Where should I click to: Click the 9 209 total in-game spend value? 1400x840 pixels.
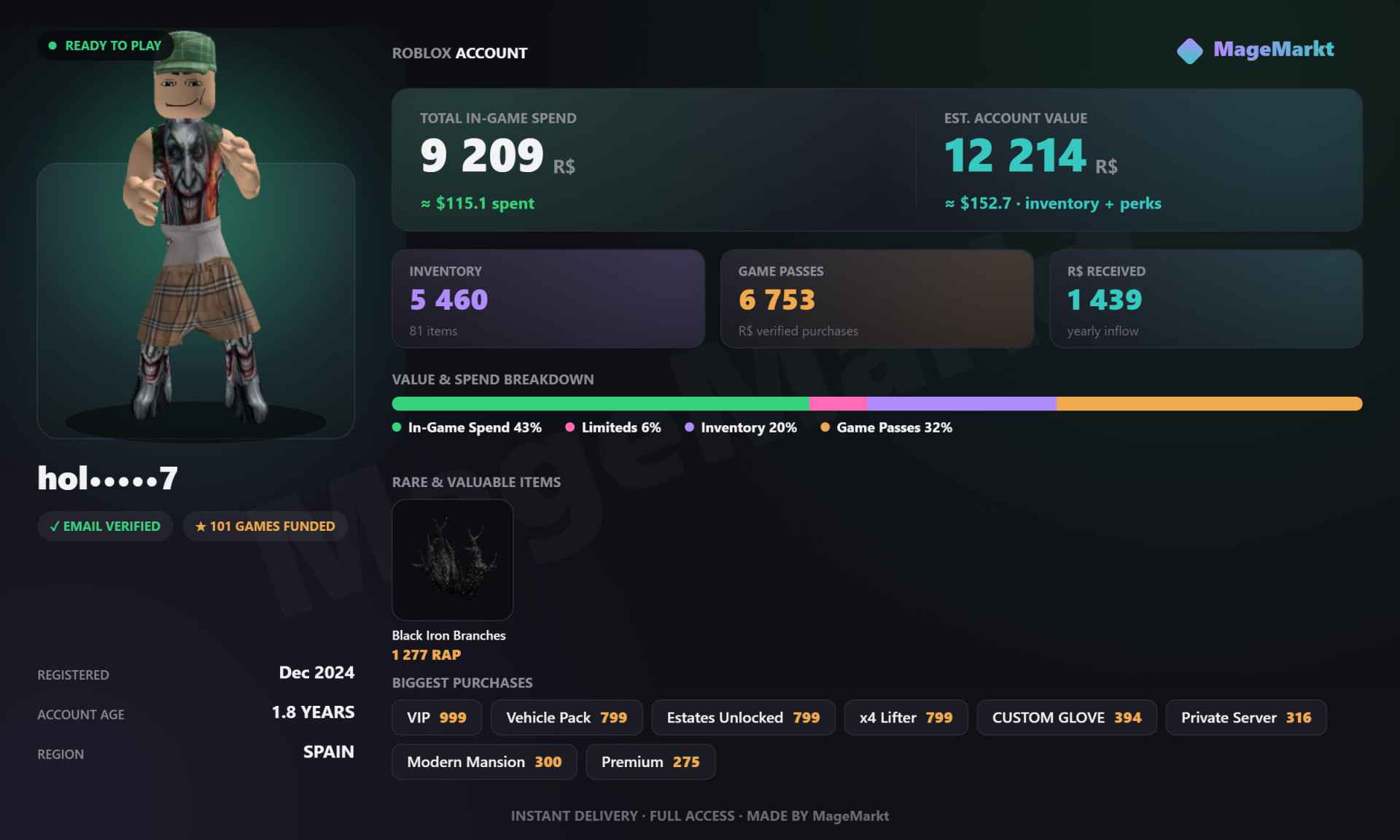tap(482, 155)
